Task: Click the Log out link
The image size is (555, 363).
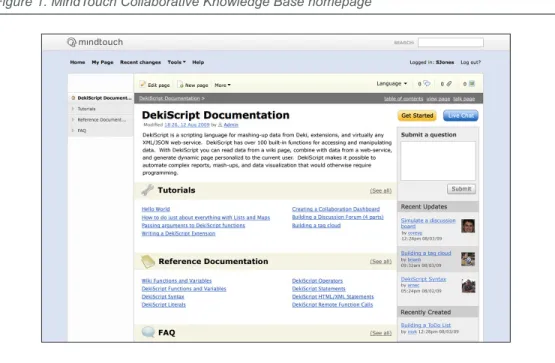Action: (470, 62)
